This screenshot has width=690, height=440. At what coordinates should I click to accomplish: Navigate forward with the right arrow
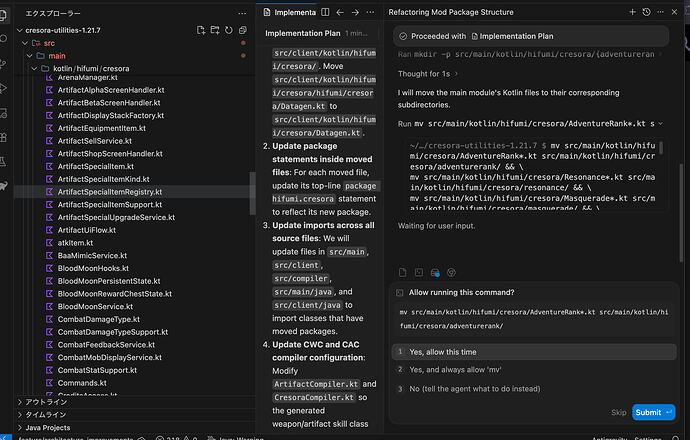pos(355,12)
